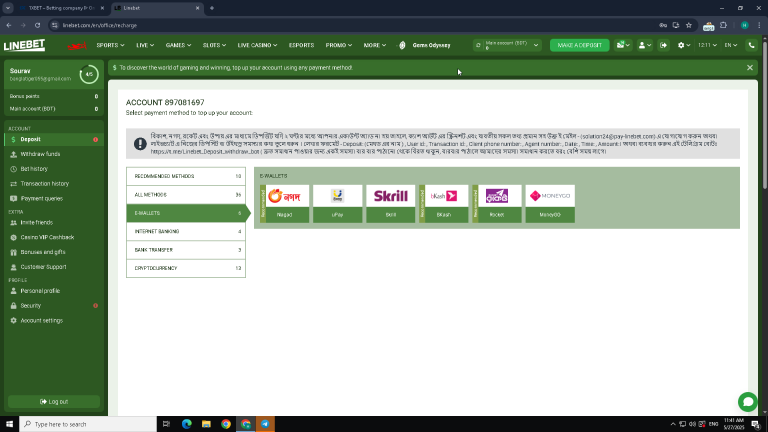
Task: Open Withdraw funds
Action: coord(54,154)
